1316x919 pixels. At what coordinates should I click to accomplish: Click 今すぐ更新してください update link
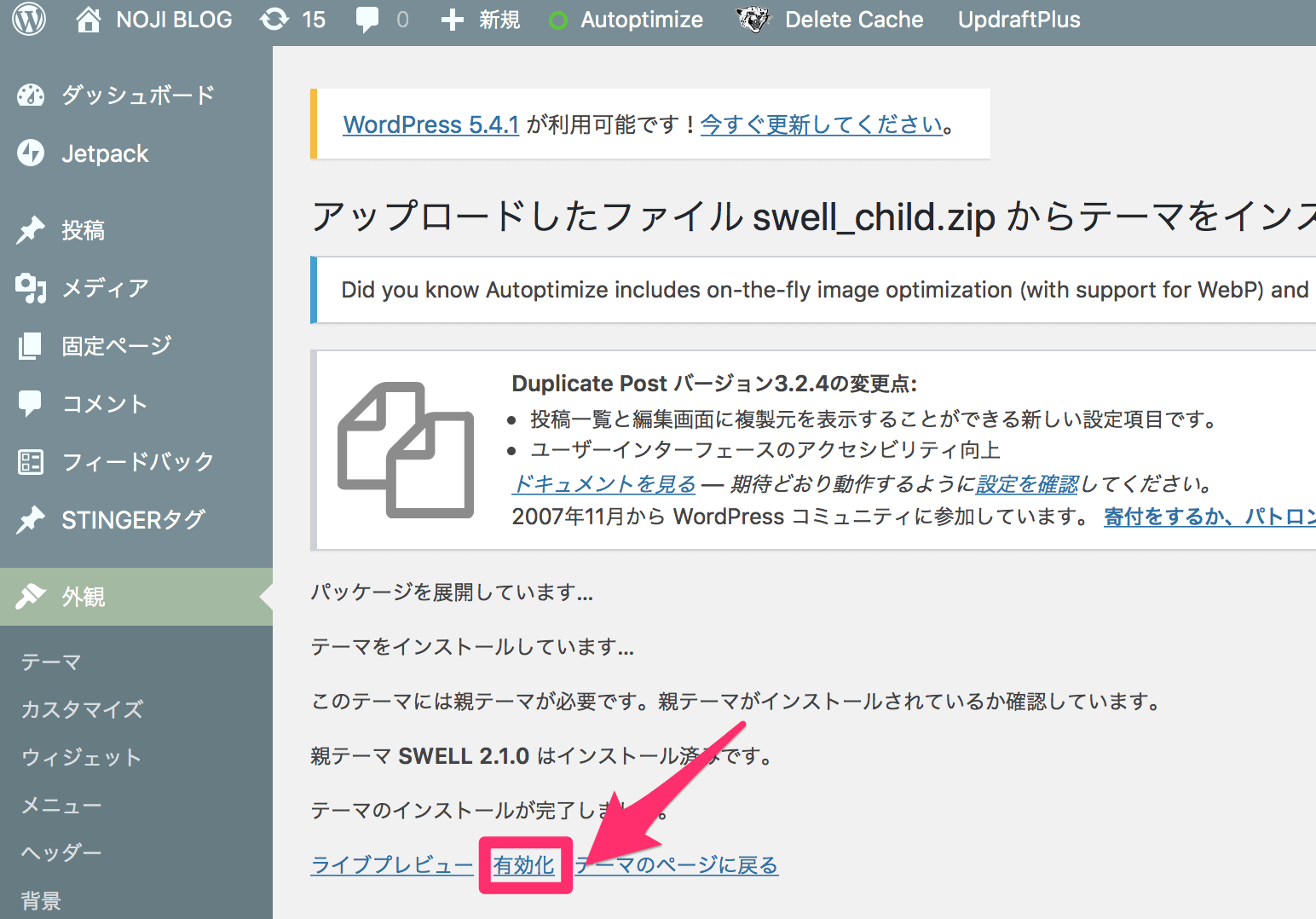822,124
